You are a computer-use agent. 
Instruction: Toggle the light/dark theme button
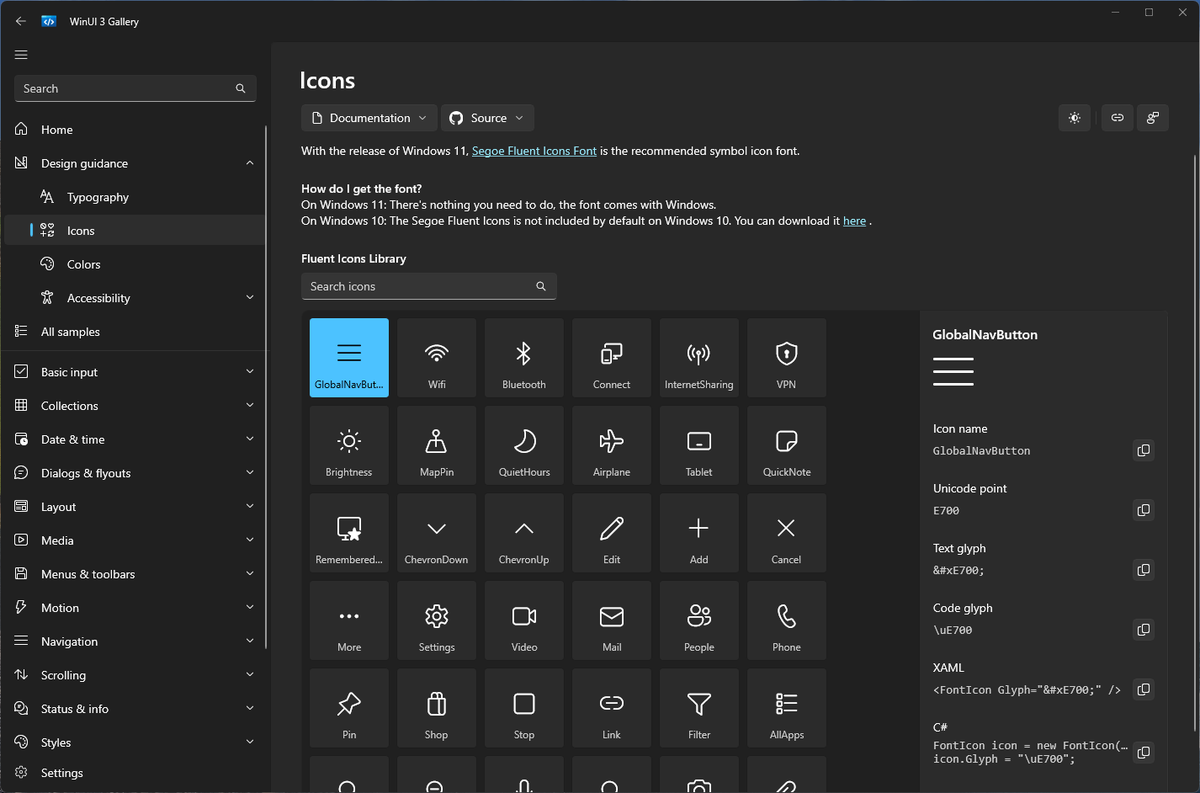(x=1074, y=118)
